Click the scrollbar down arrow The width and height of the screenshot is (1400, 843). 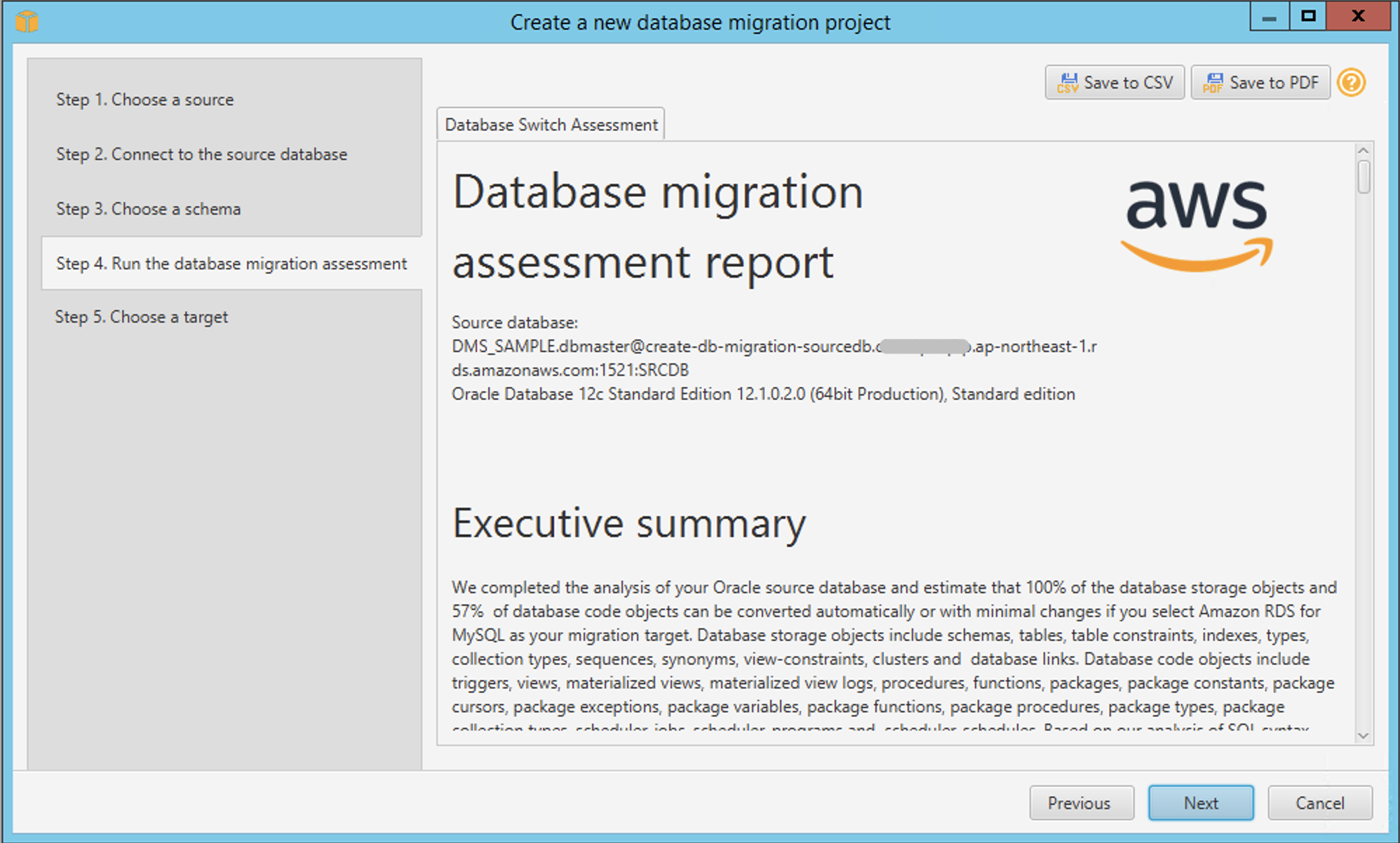coord(1364,736)
